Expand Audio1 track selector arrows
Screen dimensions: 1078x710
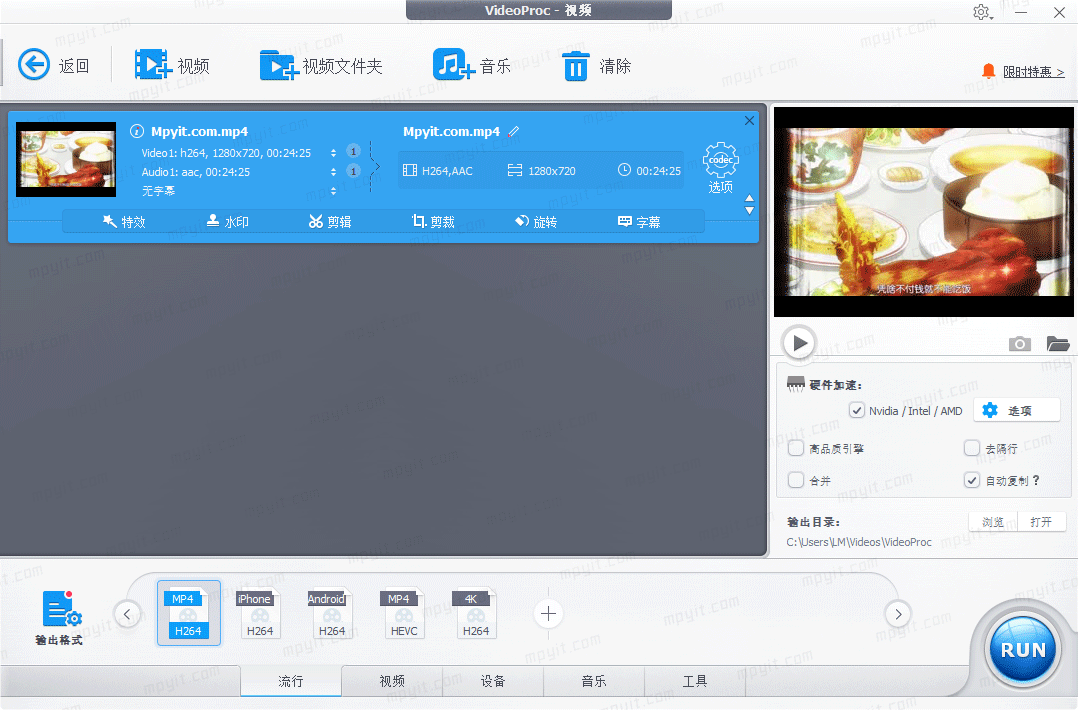click(333, 172)
